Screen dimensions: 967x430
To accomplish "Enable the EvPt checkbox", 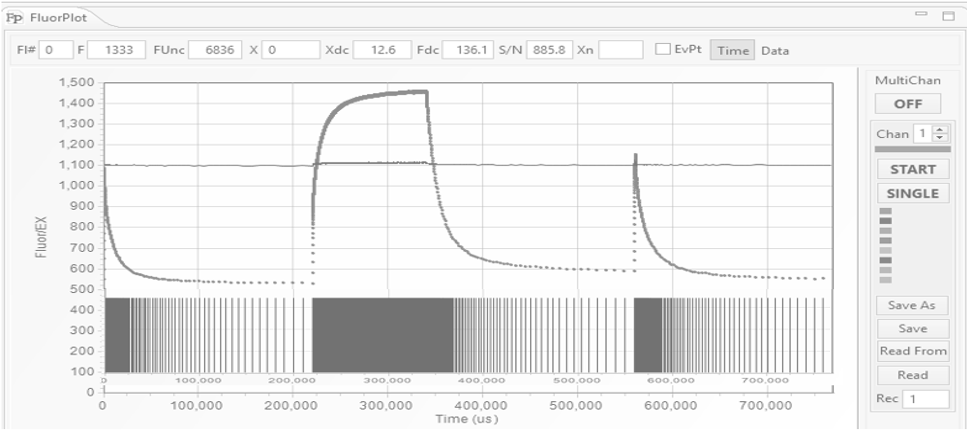I will tap(662, 50).
